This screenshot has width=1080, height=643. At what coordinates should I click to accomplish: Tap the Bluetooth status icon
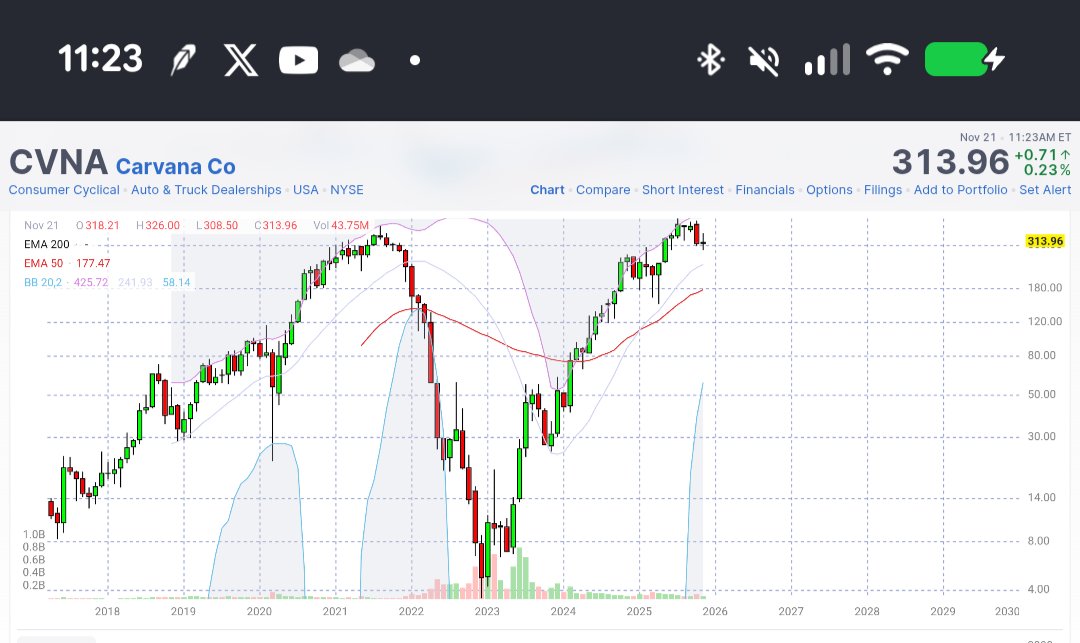click(x=710, y=59)
